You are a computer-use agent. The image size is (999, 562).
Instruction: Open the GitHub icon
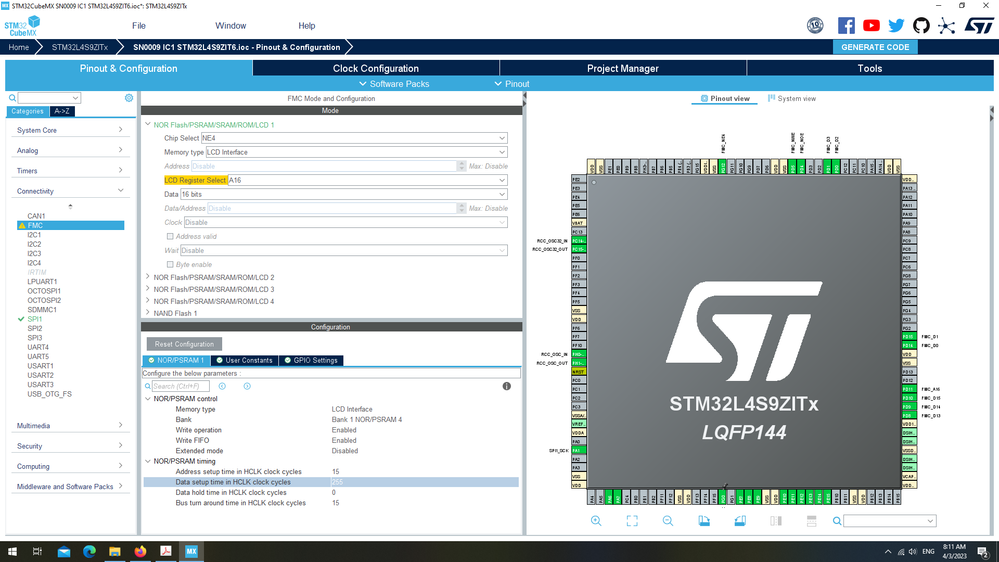[921, 25]
